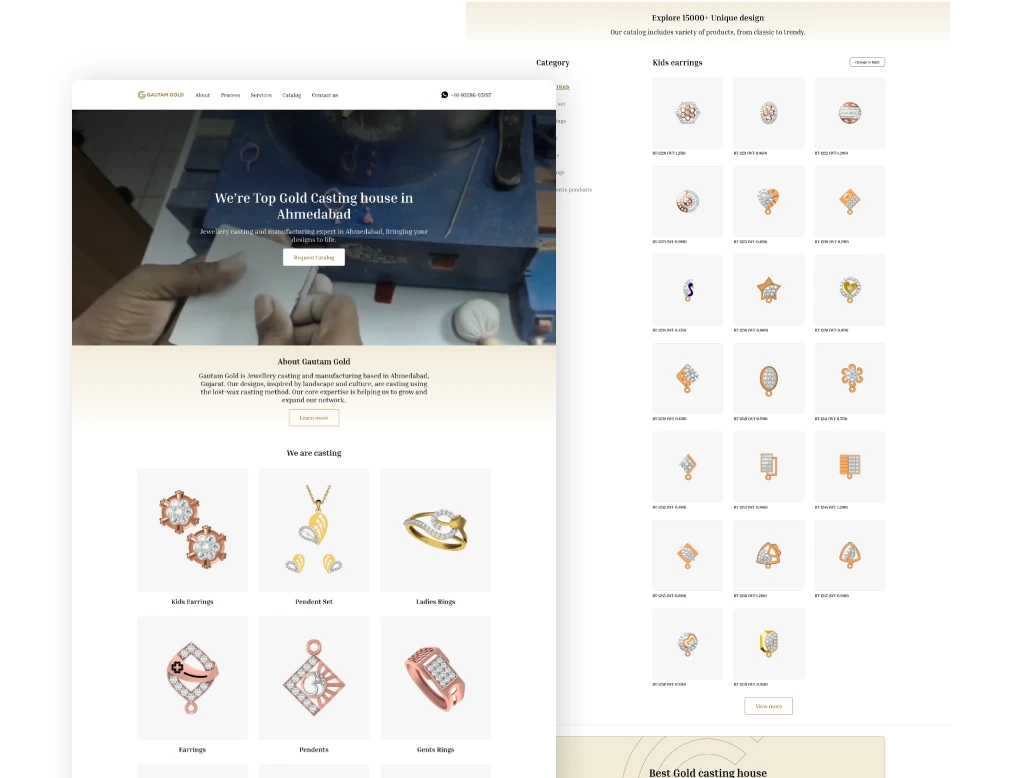
Task: Open the Services nav item
Action: tap(261, 95)
